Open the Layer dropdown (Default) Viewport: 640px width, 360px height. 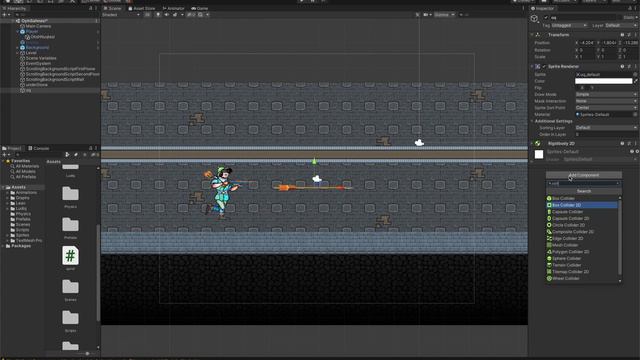click(x=620, y=25)
